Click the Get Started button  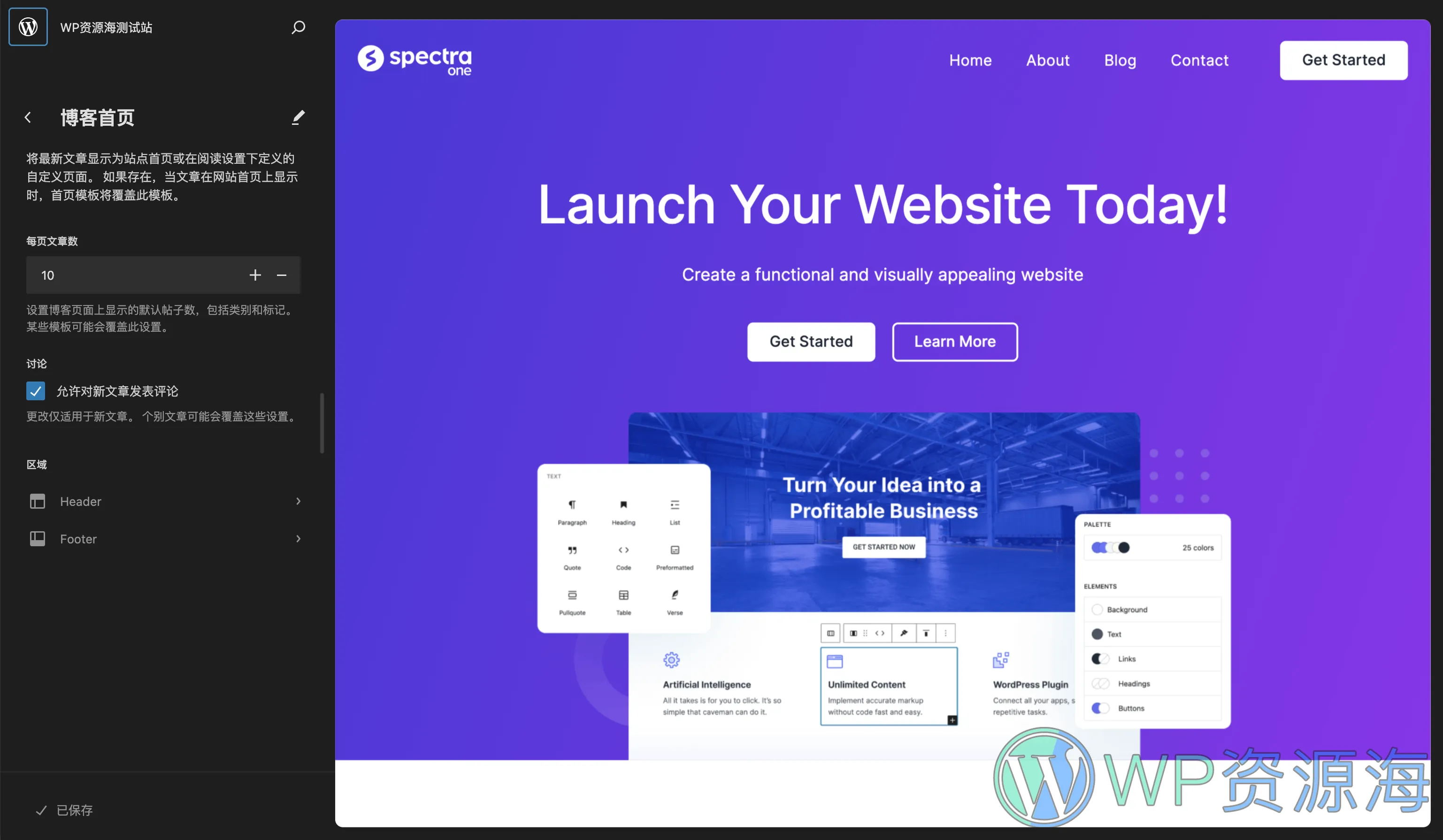point(1344,60)
